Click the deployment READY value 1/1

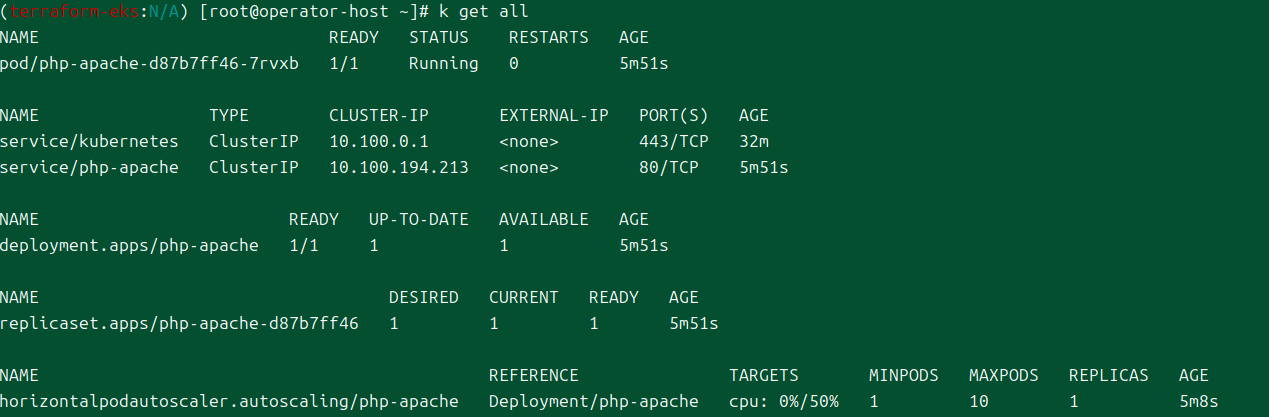pyautogui.click(x=304, y=246)
